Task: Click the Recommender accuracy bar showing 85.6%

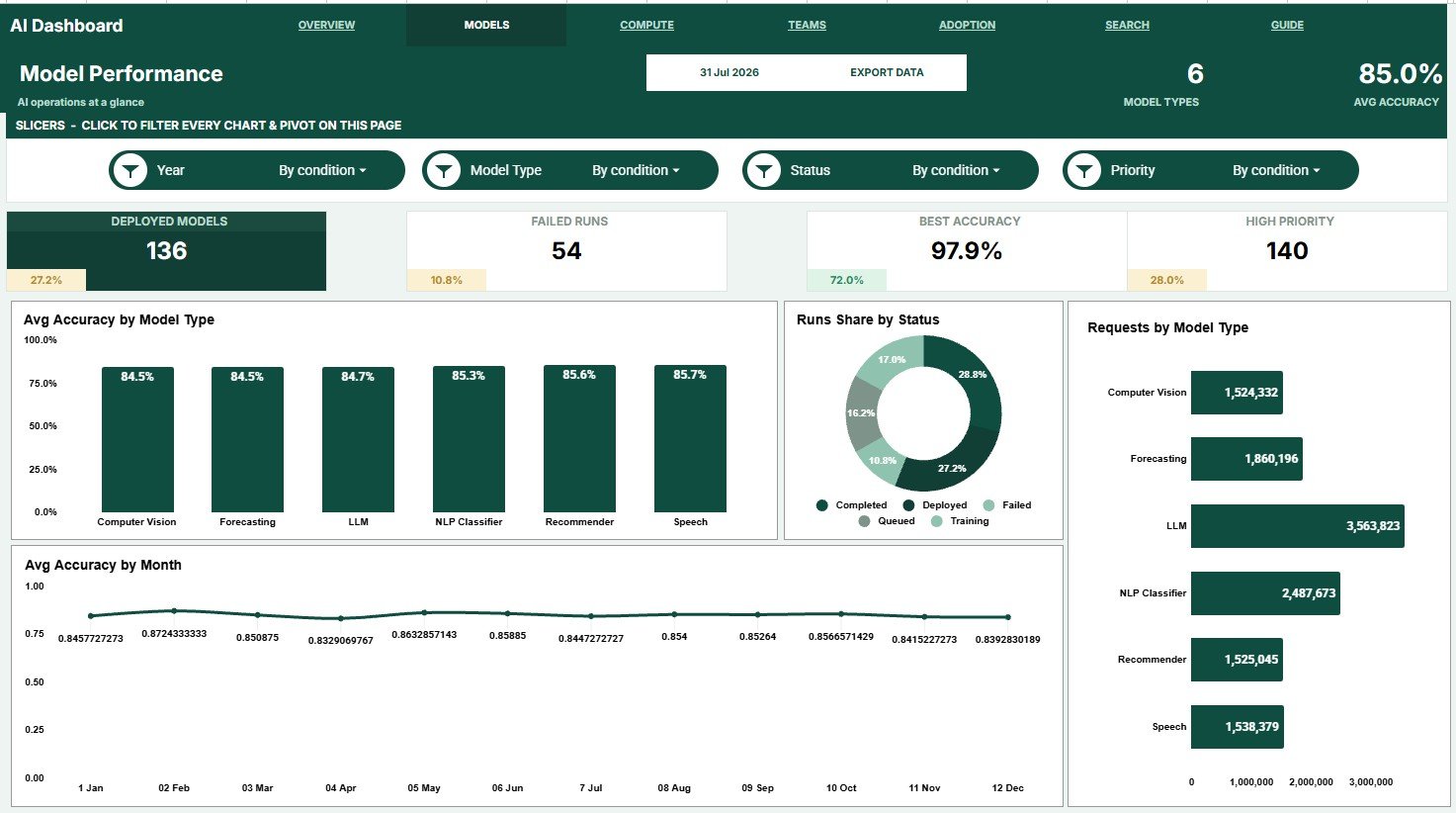Action: pyautogui.click(x=579, y=438)
